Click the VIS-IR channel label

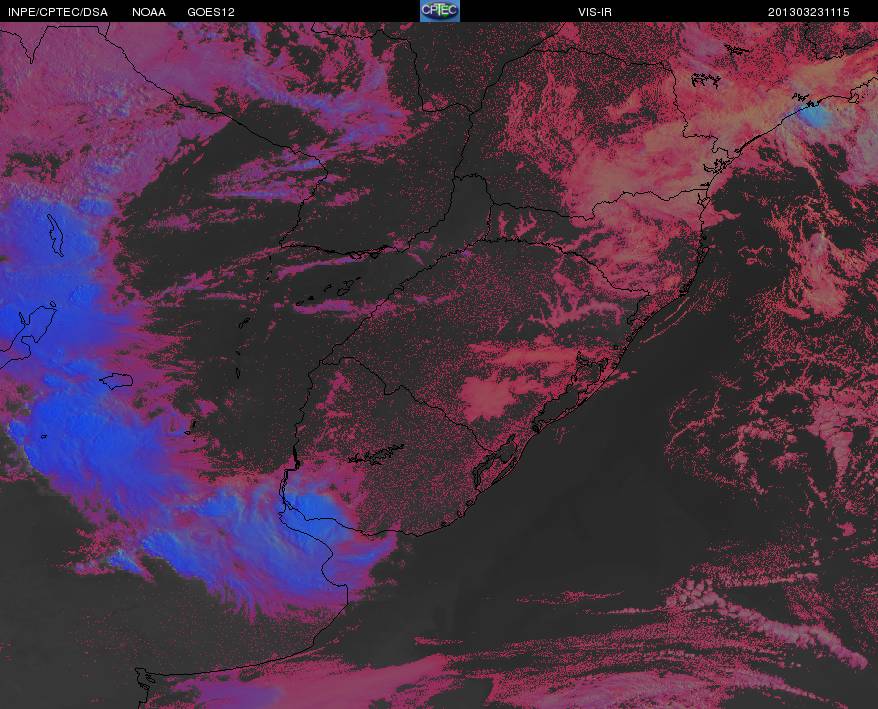[x=595, y=12]
